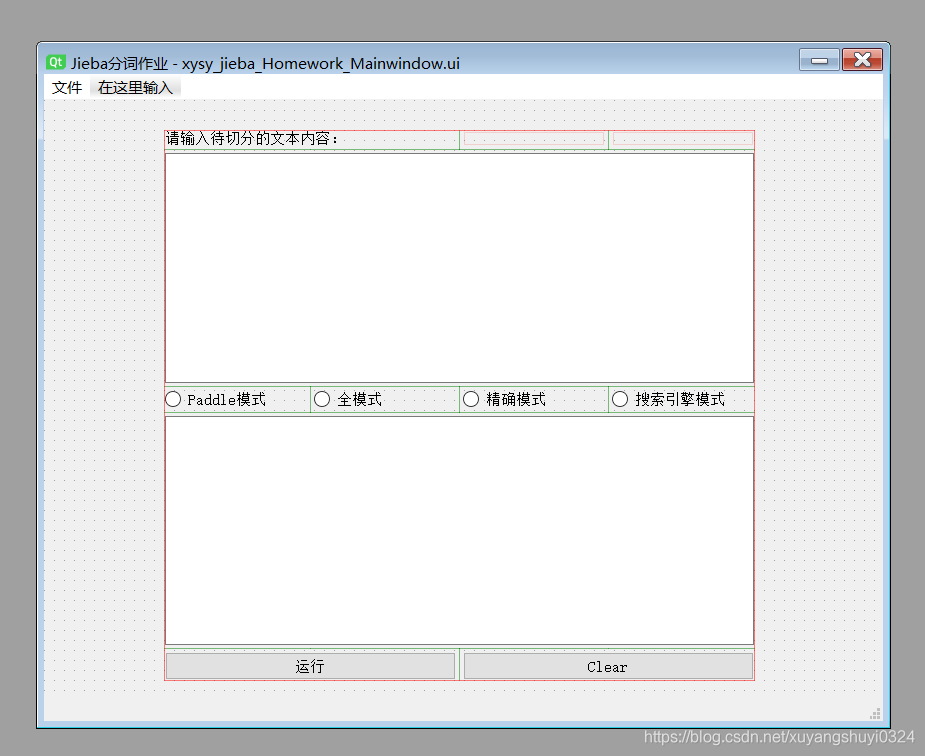Close the Jieba分词作业 form window
This screenshot has width=925, height=756.
862,60
